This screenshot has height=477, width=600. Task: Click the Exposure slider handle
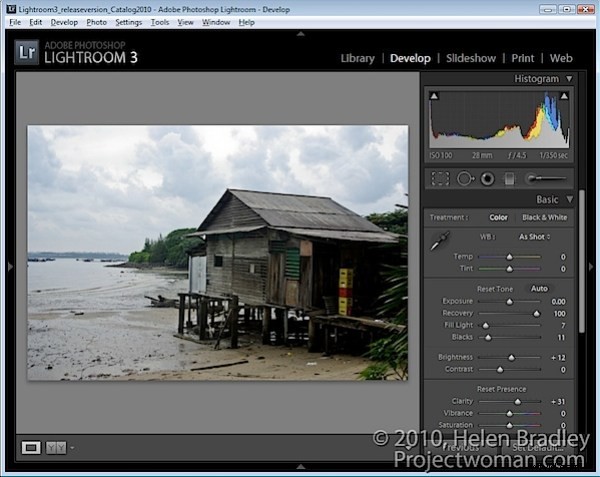click(x=509, y=302)
